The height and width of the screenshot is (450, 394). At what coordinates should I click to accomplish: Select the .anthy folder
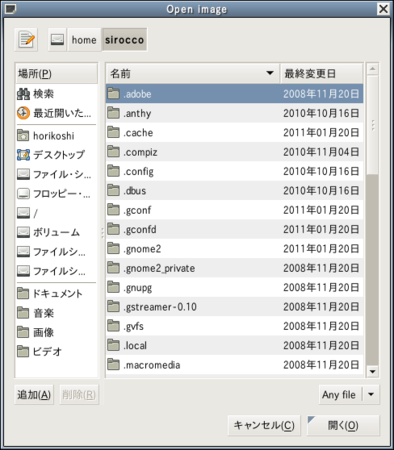235,113
